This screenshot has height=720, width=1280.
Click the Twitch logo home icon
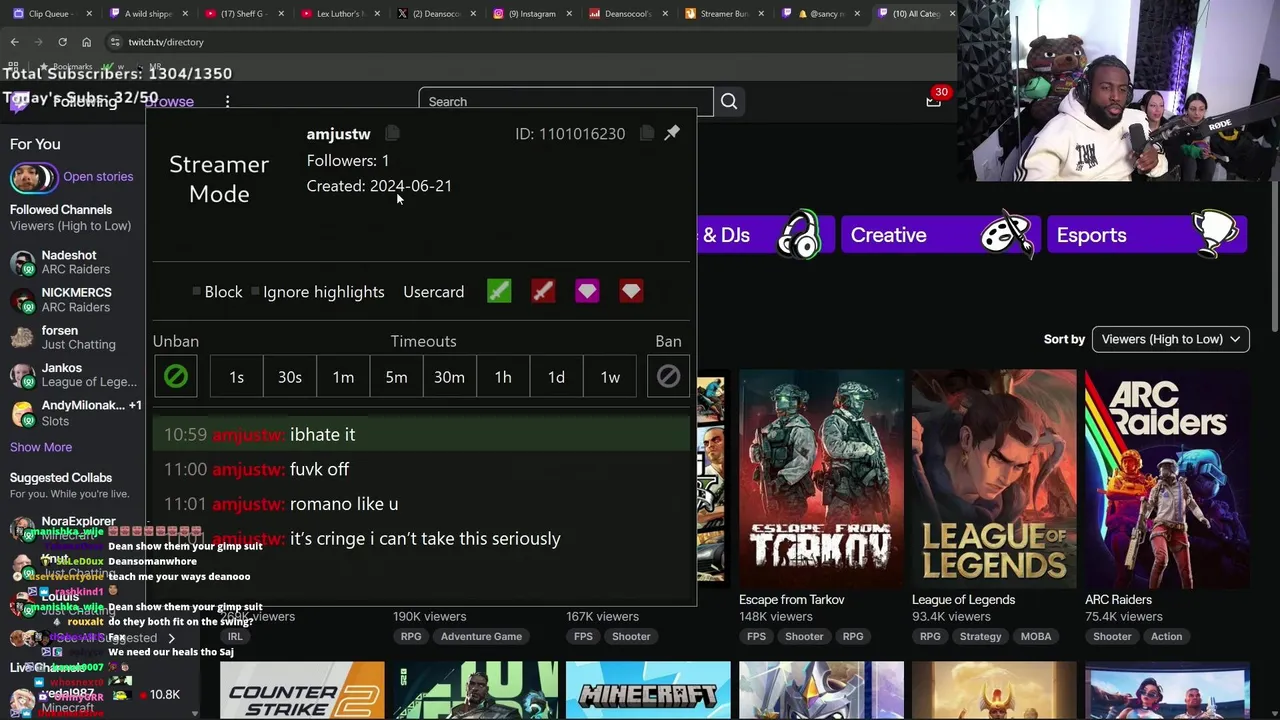pyautogui.click(x=18, y=101)
